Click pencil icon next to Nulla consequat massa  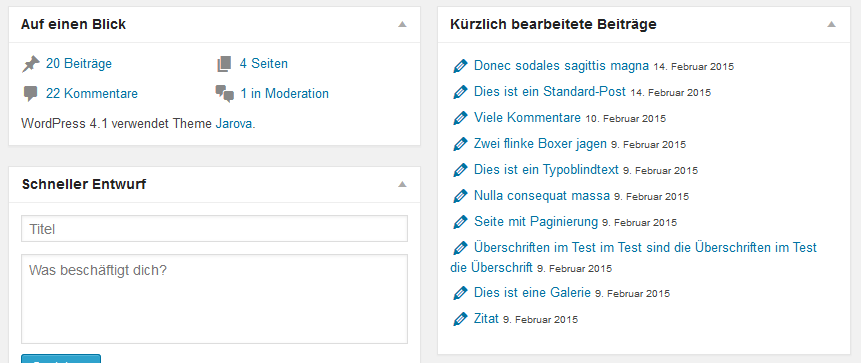460,196
